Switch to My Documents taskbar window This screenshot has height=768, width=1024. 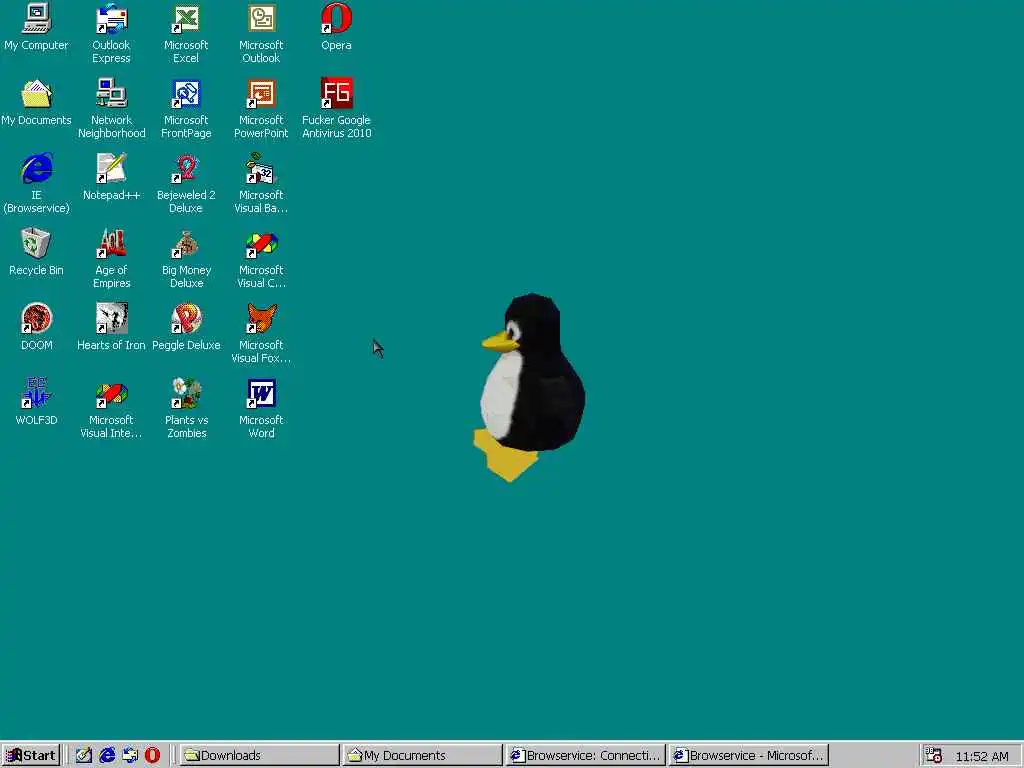click(423, 756)
